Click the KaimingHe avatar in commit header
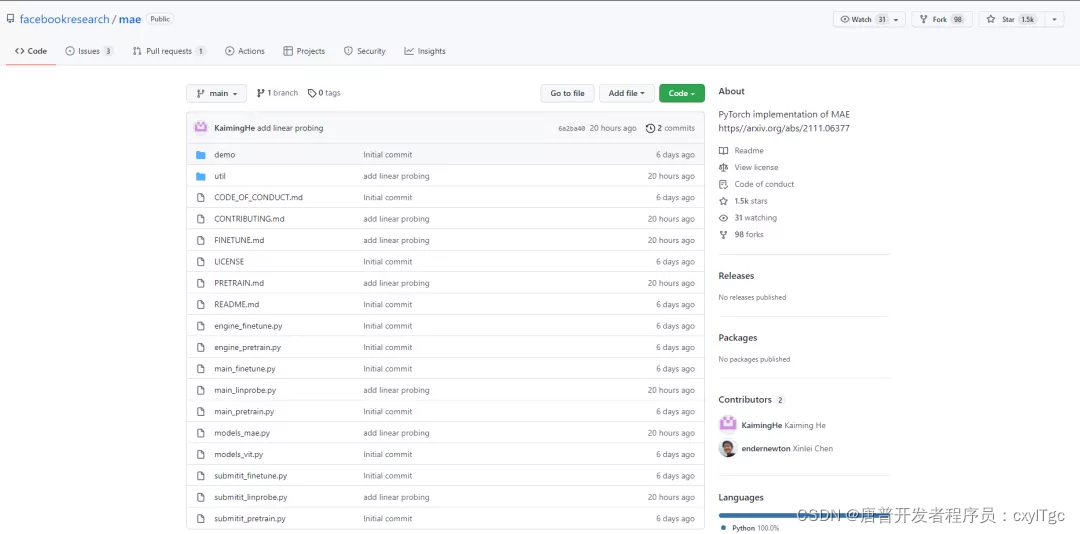The width and height of the screenshot is (1080, 534). (201, 127)
